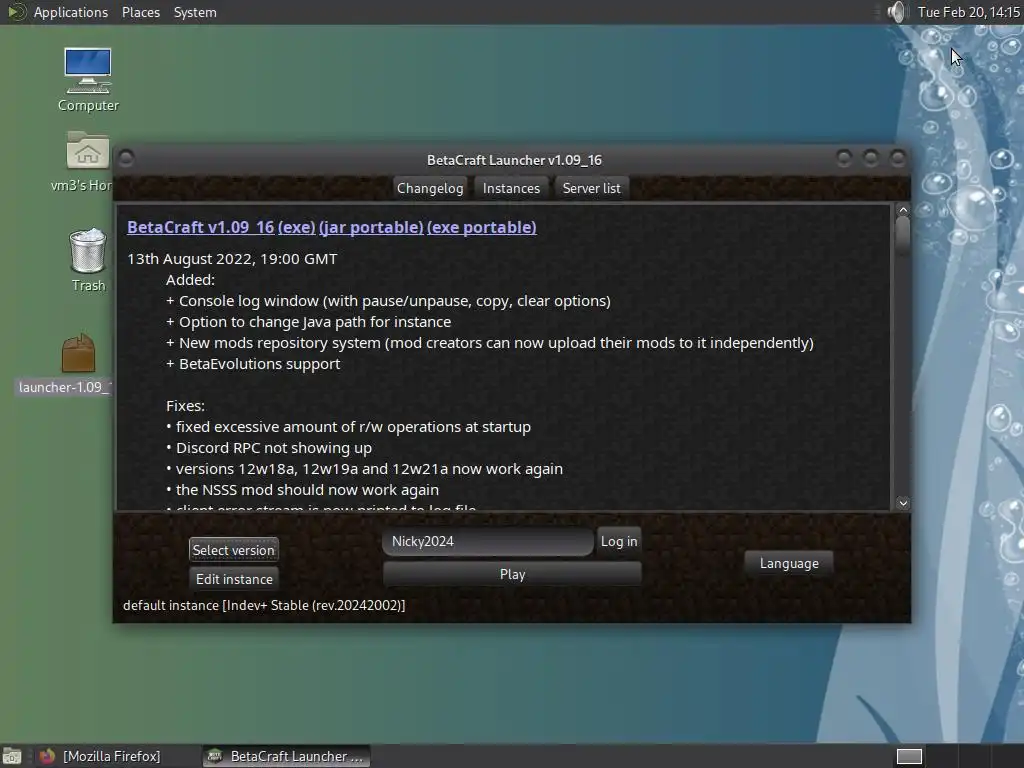Click the 'fixed excessive amount of r/w' line
Image resolution: width=1024 pixels, height=768 pixels.
348,427
